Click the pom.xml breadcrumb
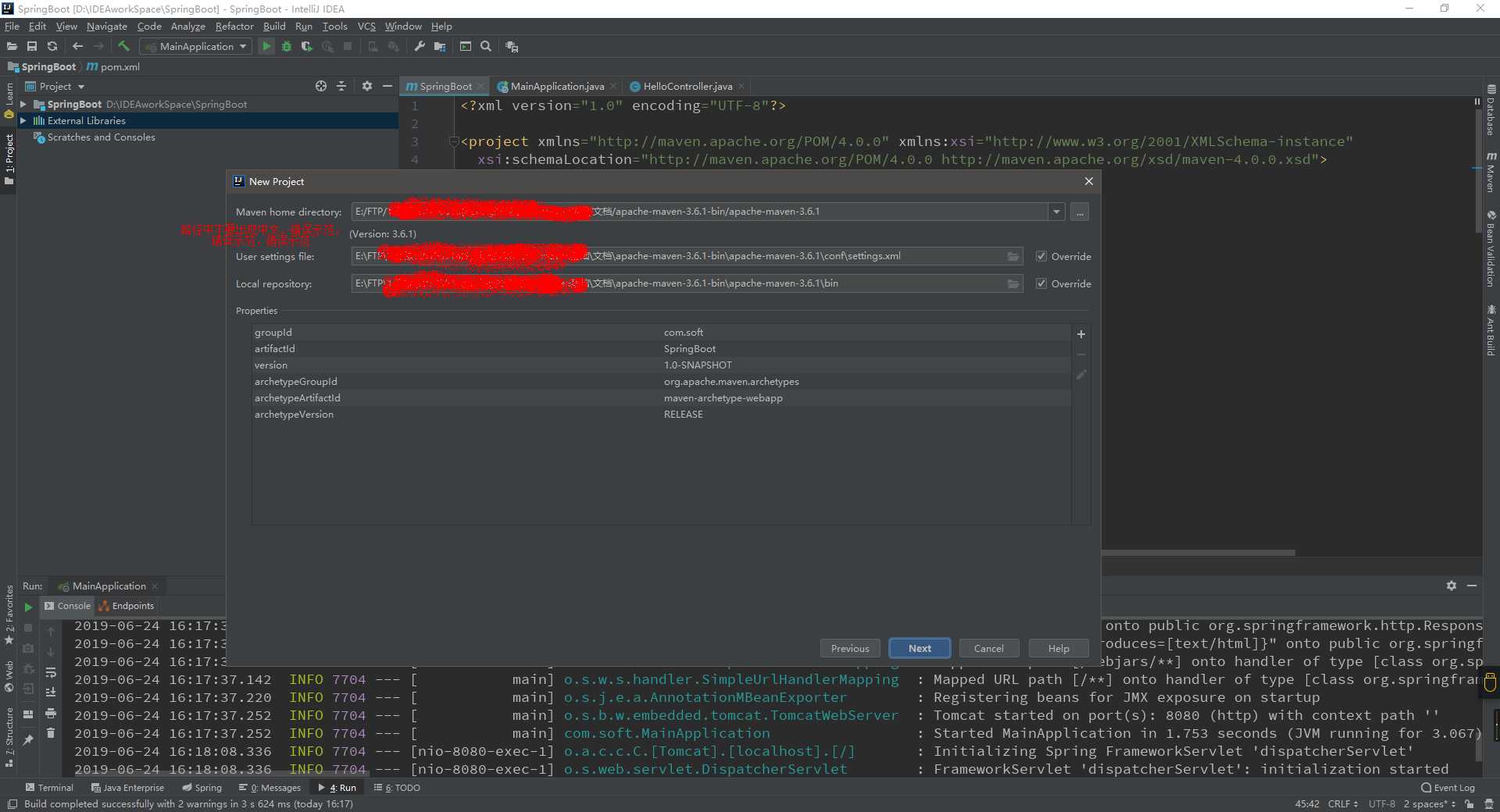Screen dimensions: 1500x812 point(113,67)
